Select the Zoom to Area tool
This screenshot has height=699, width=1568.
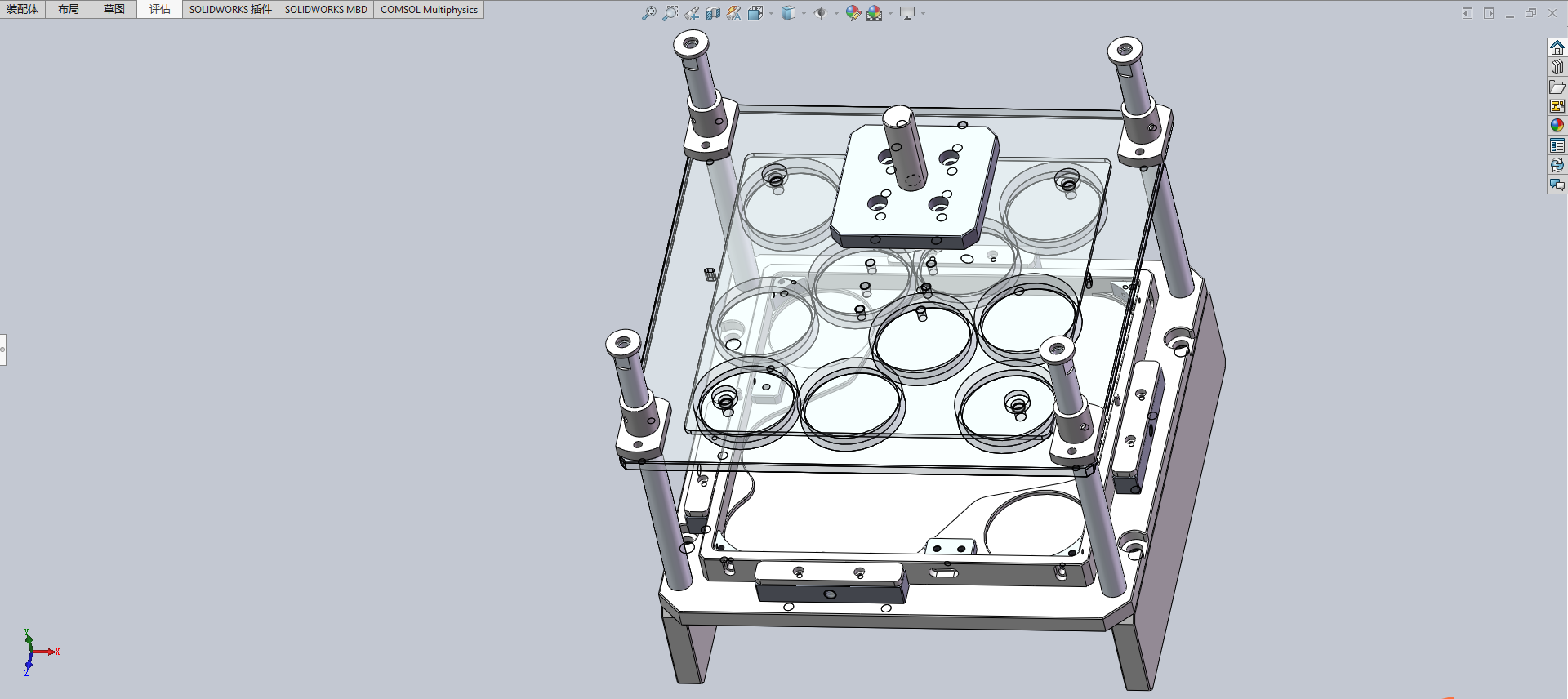click(670, 13)
